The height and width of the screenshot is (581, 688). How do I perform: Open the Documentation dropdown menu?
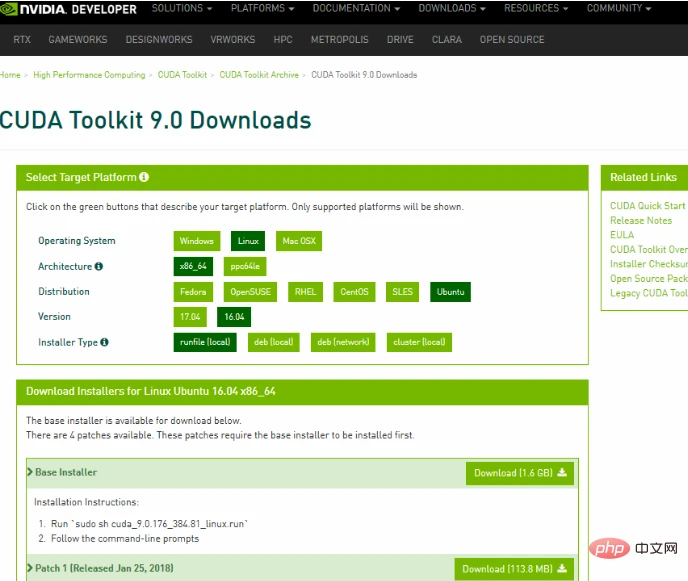coord(356,8)
